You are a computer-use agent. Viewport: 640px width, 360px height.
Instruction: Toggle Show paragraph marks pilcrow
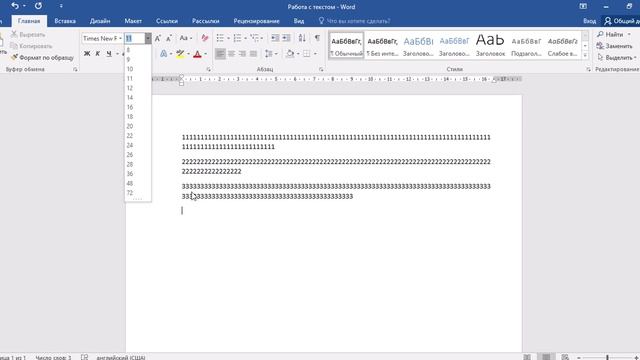click(x=317, y=38)
